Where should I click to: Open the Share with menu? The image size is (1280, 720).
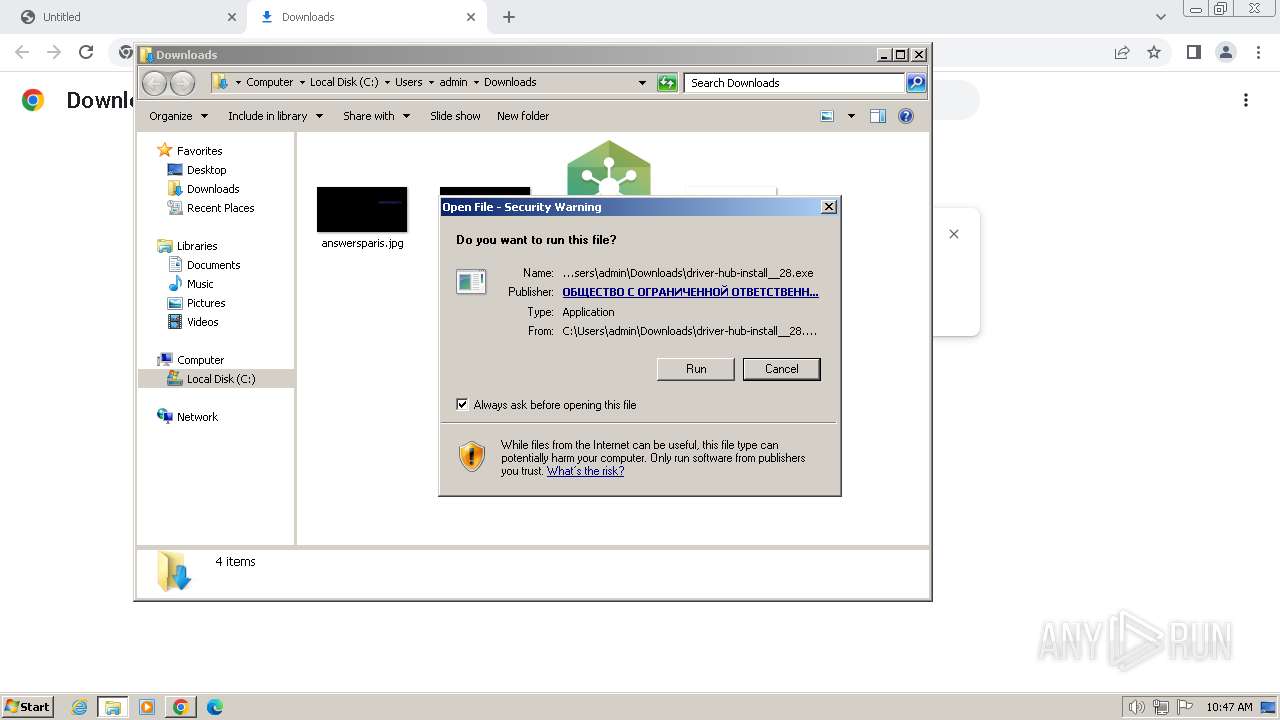376,116
